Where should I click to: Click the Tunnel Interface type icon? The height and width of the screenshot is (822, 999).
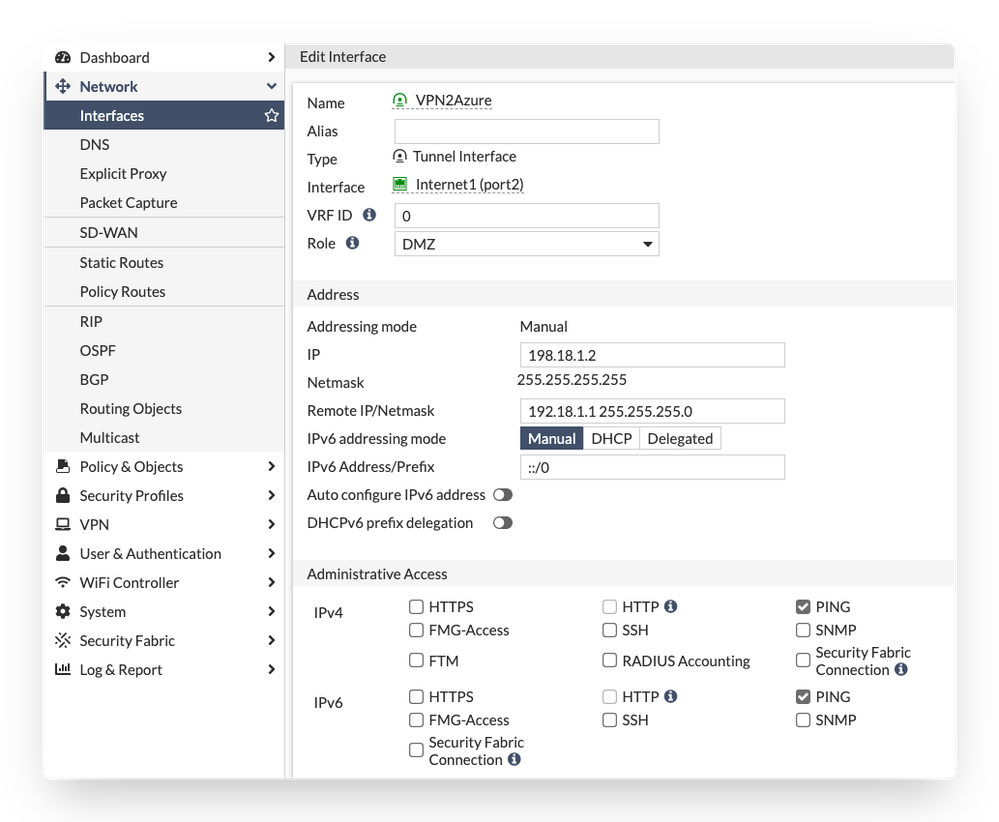tap(399, 156)
